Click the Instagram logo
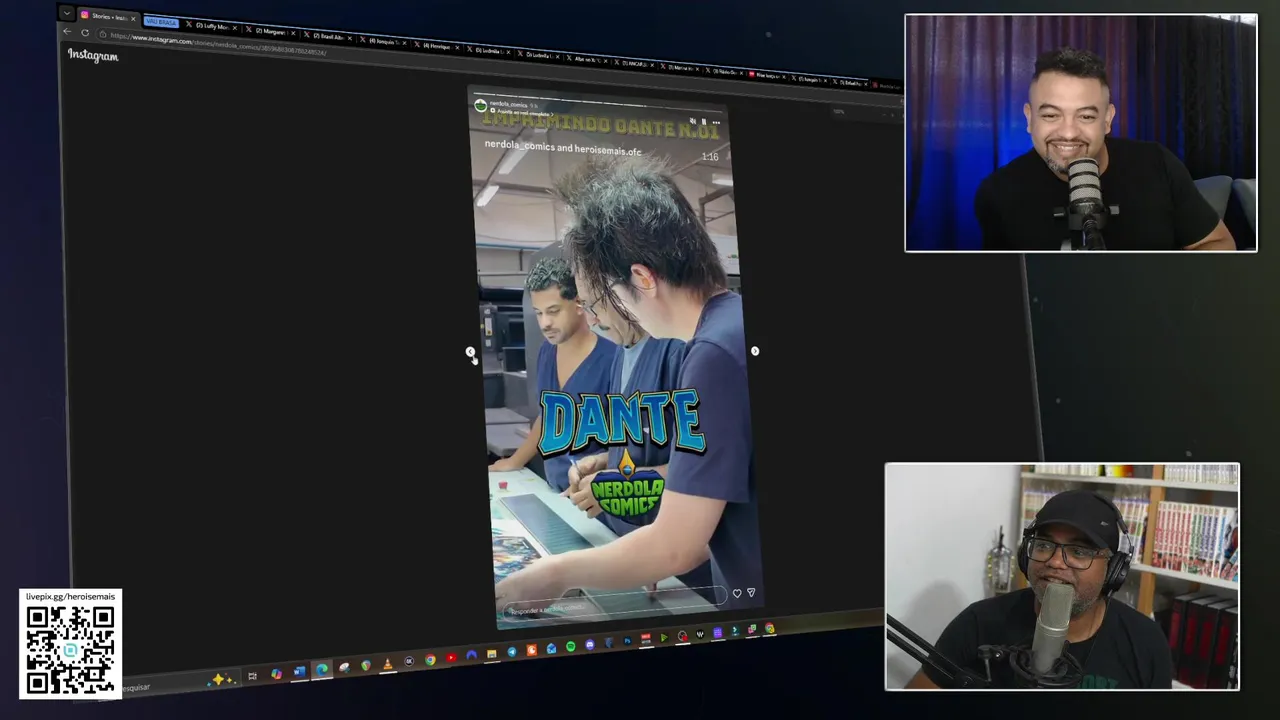 (x=93, y=56)
